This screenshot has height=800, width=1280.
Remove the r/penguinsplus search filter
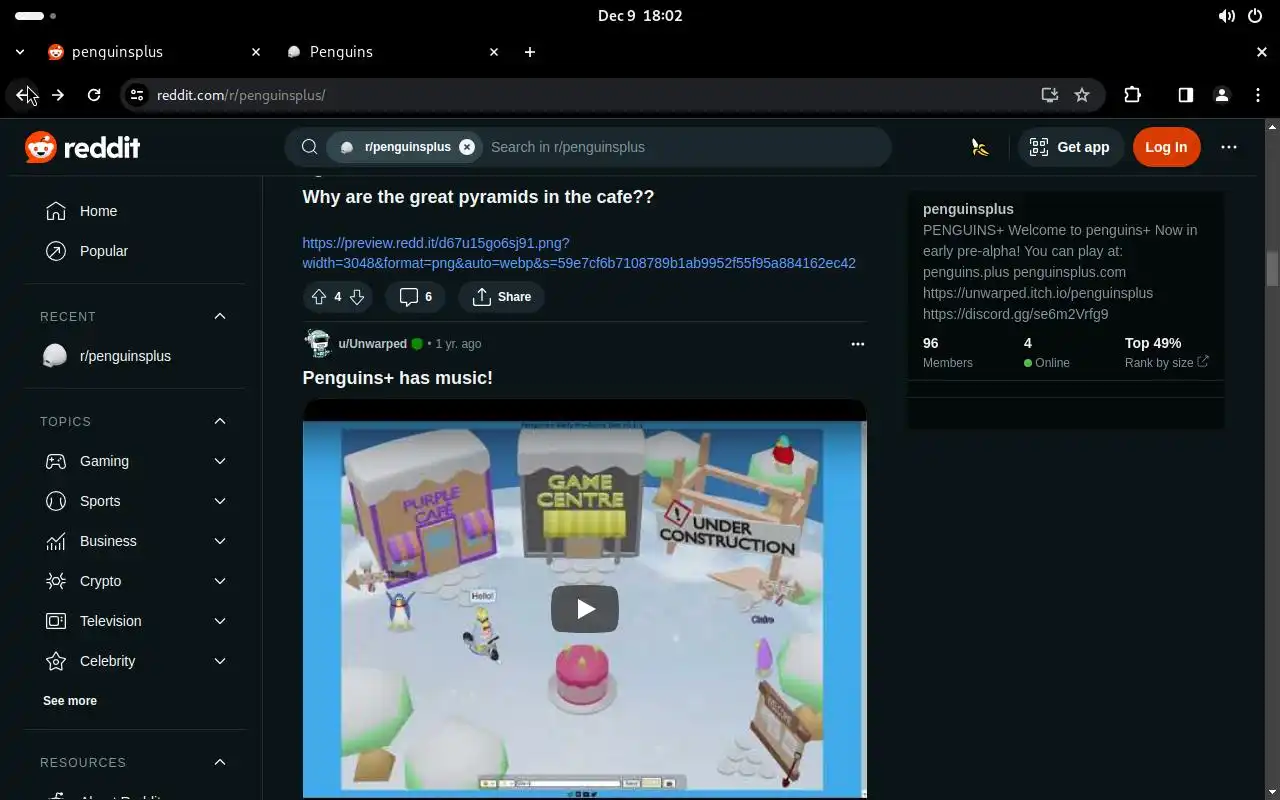click(467, 147)
